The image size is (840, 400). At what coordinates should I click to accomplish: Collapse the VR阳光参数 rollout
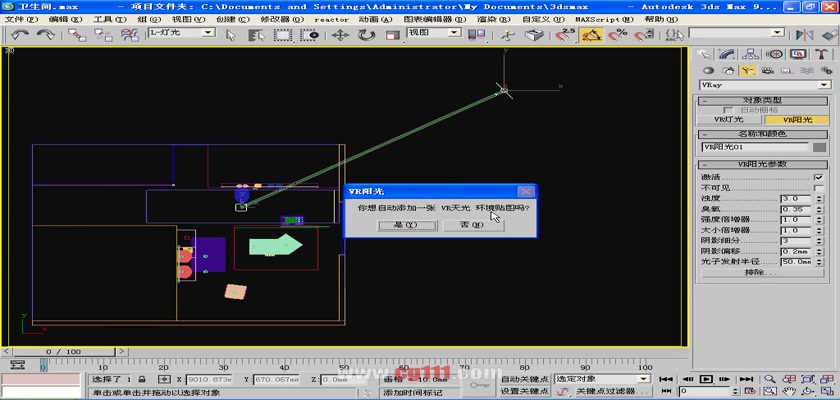(762, 164)
